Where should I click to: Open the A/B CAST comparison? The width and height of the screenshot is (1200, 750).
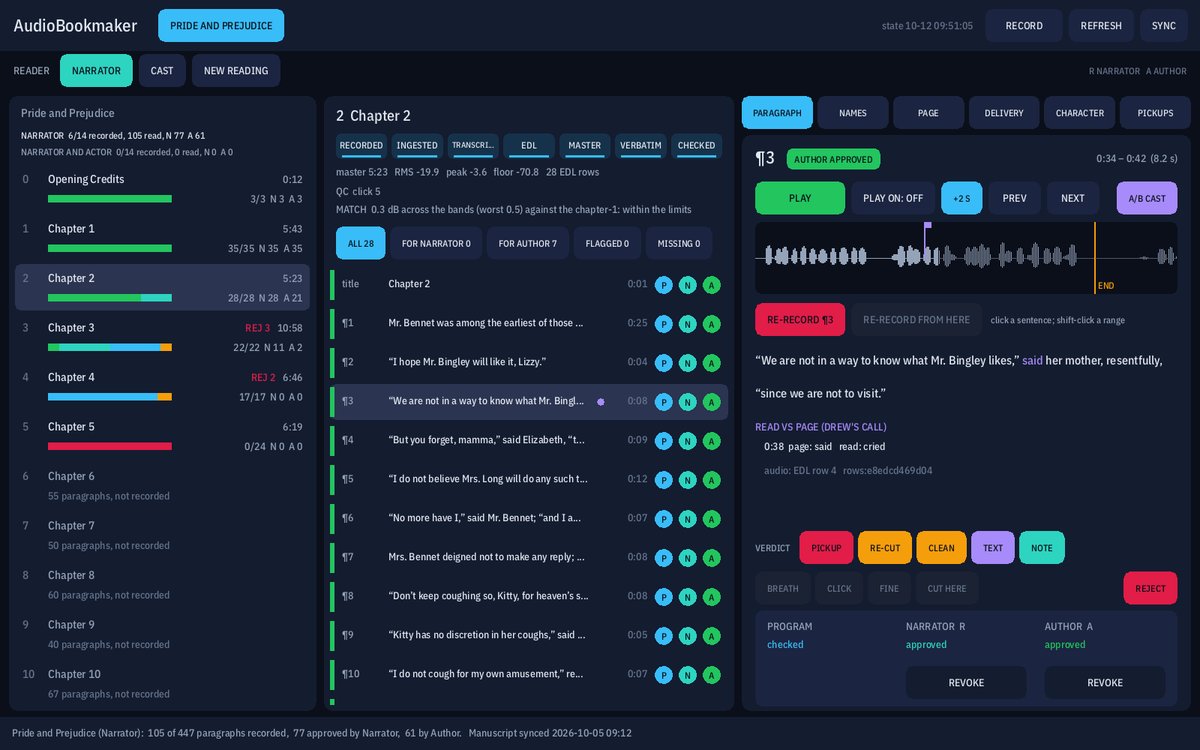(x=1147, y=198)
